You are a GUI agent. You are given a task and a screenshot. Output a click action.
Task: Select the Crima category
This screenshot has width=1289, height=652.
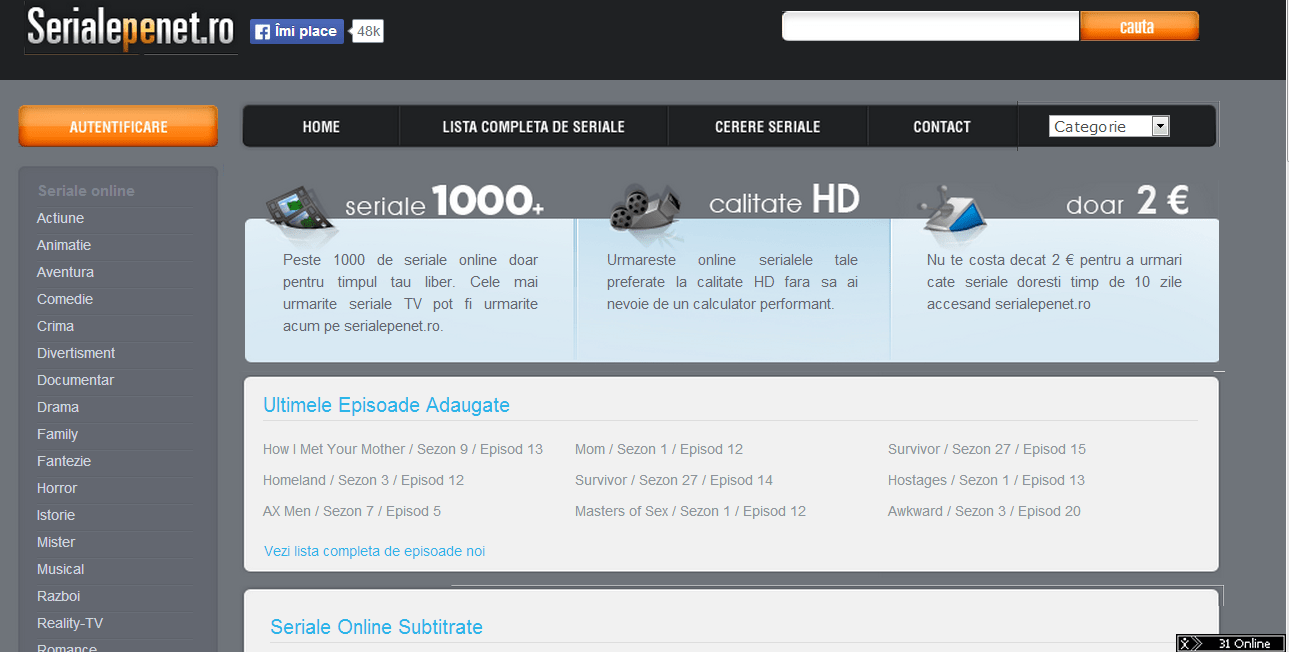(55, 326)
